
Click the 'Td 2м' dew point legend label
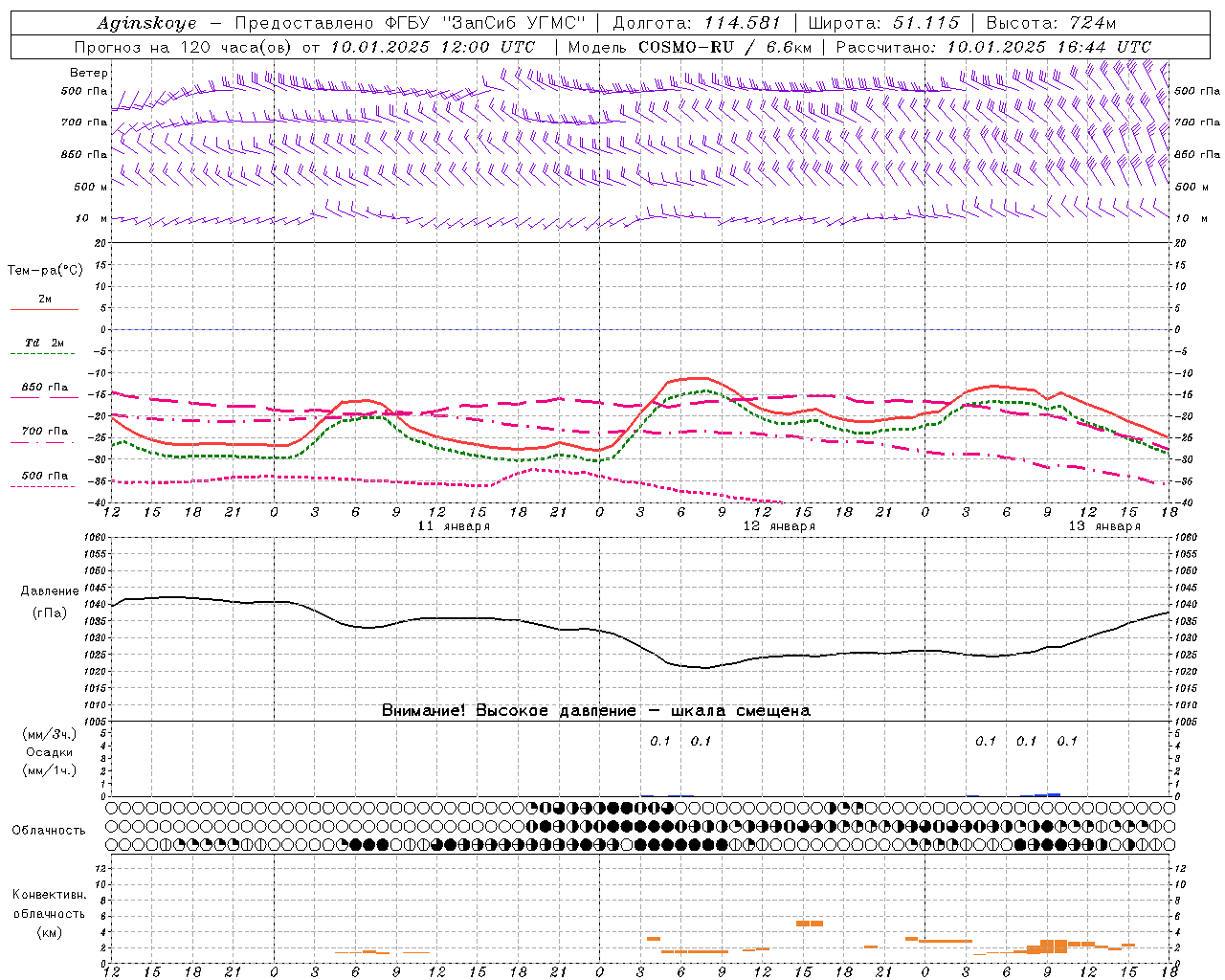(x=45, y=343)
